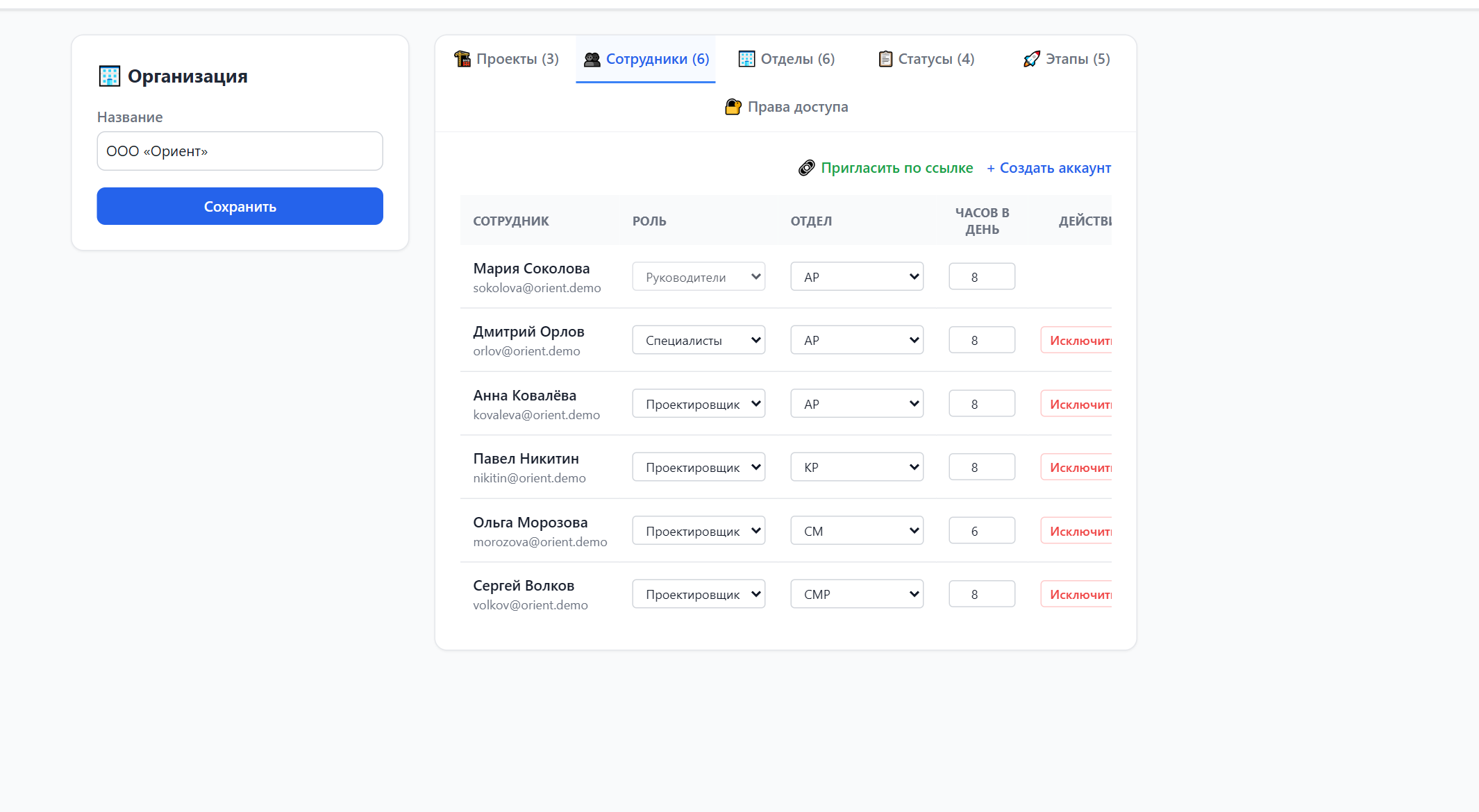This screenshot has width=1479, height=812.
Task: Open СМ department dropdown for Ольга Морозова
Action: (857, 531)
